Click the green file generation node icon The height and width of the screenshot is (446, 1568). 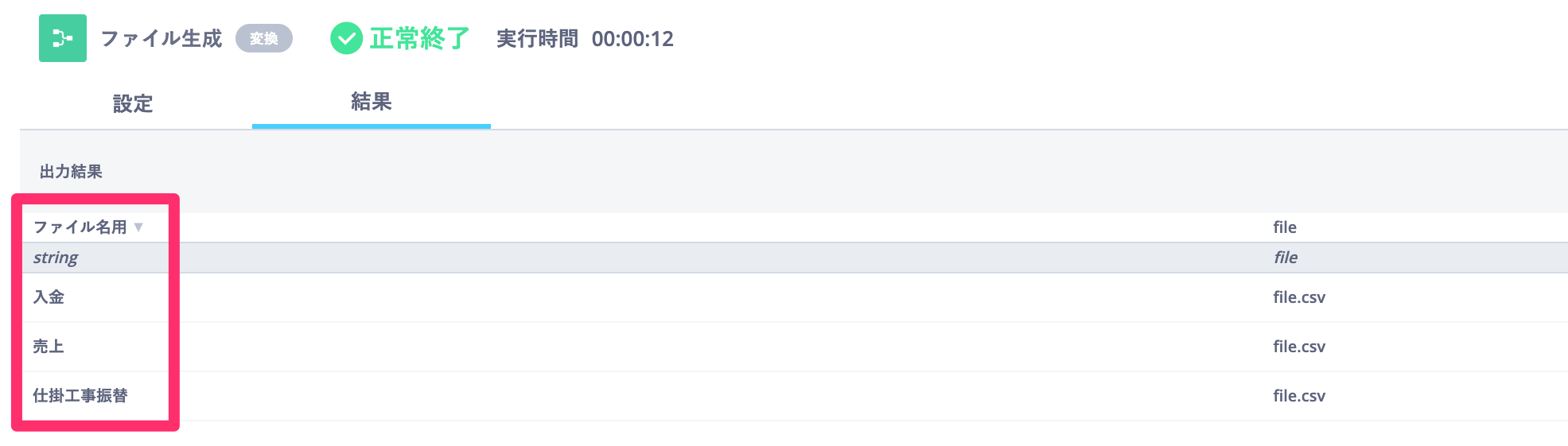click(62, 38)
